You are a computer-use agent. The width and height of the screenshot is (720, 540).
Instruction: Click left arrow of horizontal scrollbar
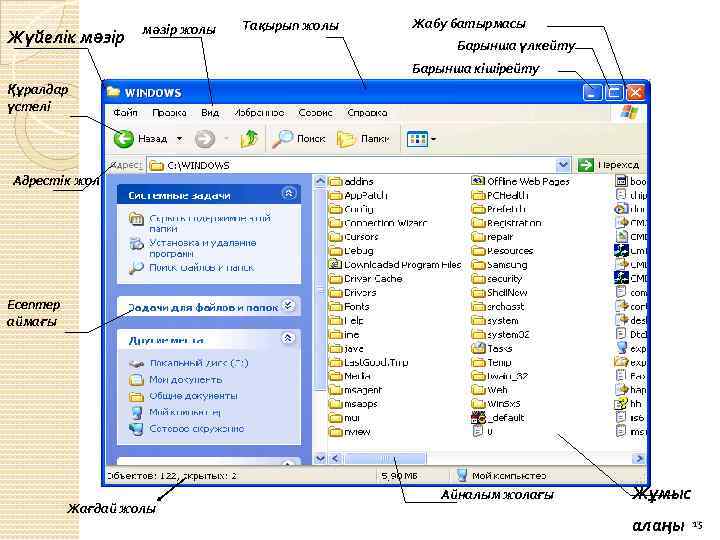click(x=335, y=458)
